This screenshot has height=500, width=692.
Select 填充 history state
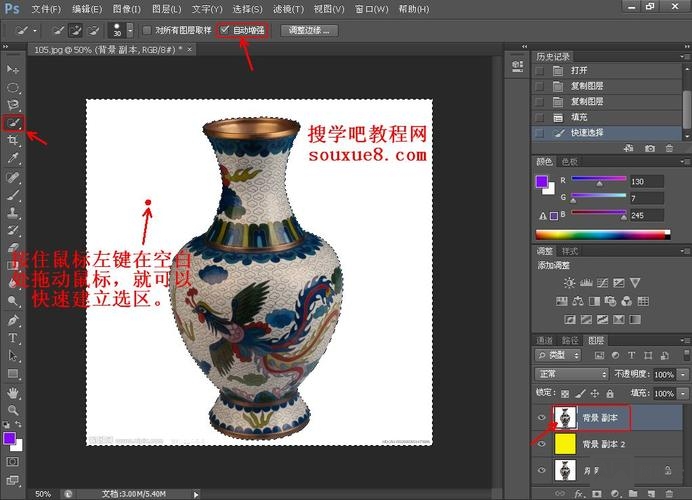608,117
